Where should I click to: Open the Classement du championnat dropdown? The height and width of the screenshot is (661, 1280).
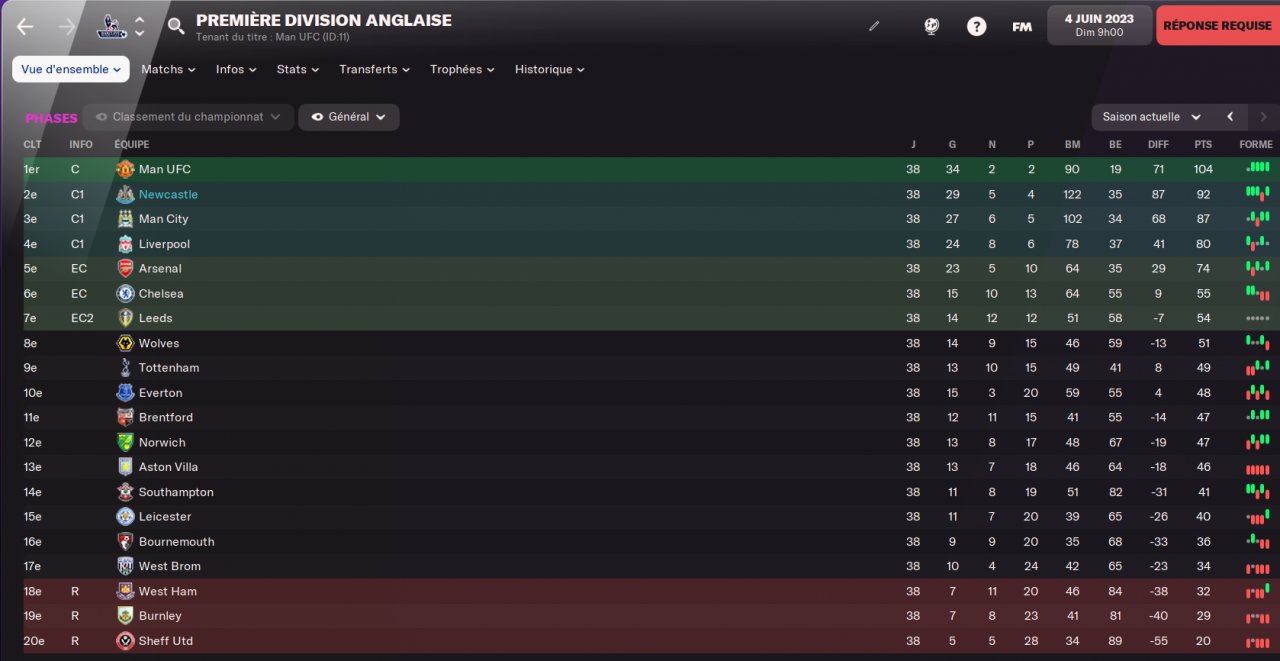188,117
